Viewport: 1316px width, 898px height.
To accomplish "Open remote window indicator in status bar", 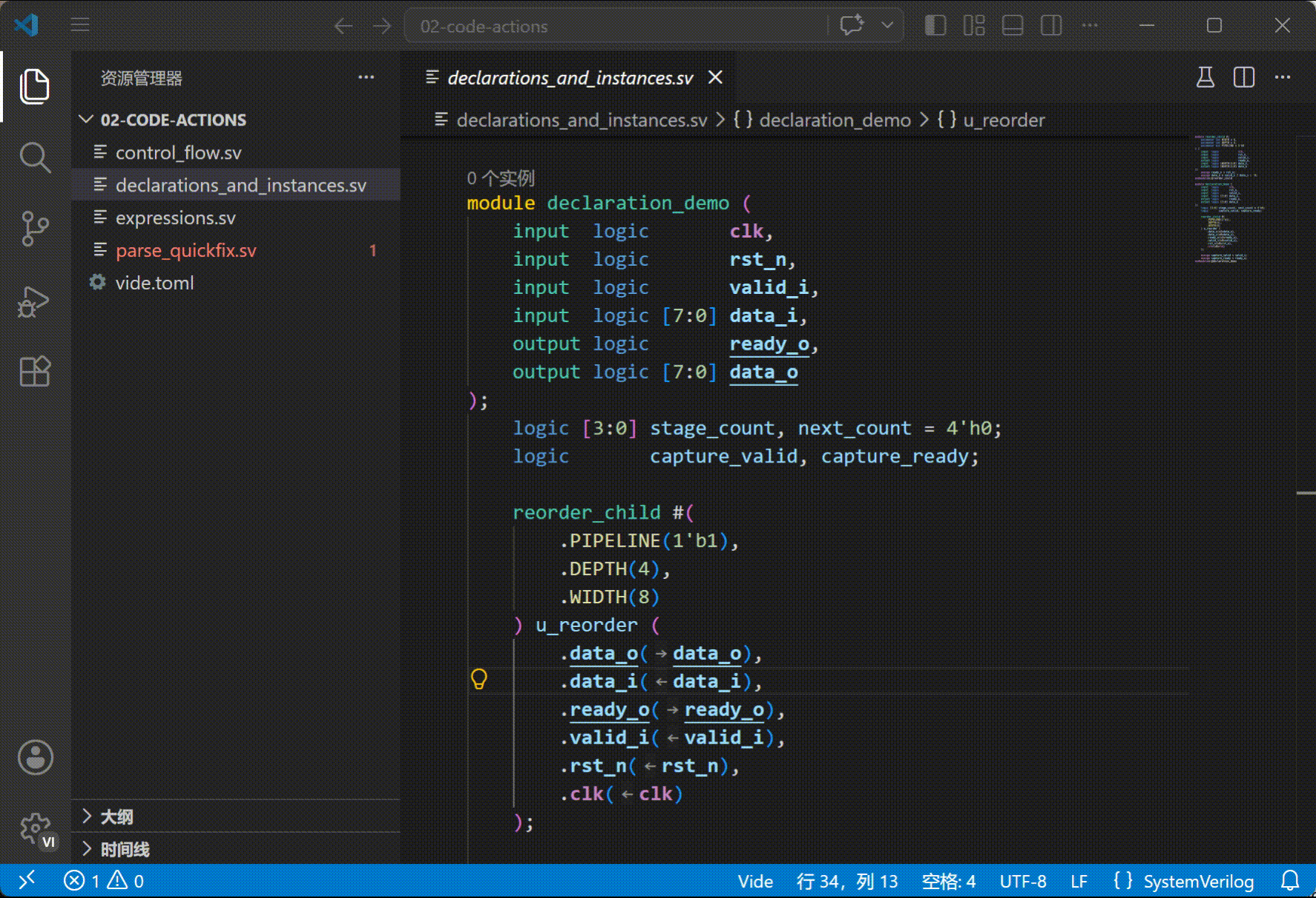I will 27,881.
